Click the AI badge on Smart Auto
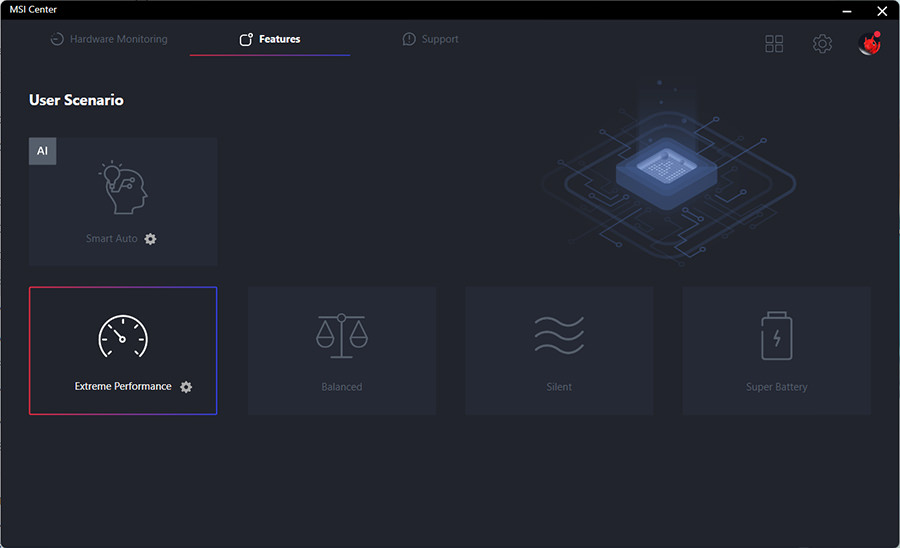The image size is (900, 548). pyautogui.click(x=42, y=151)
